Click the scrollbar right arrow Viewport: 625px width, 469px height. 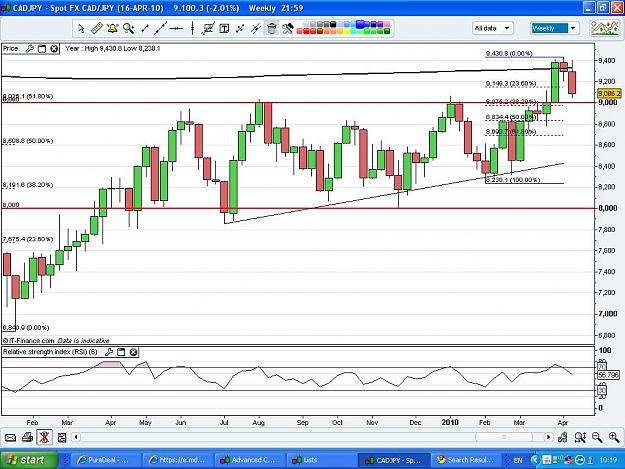tap(548, 437)
